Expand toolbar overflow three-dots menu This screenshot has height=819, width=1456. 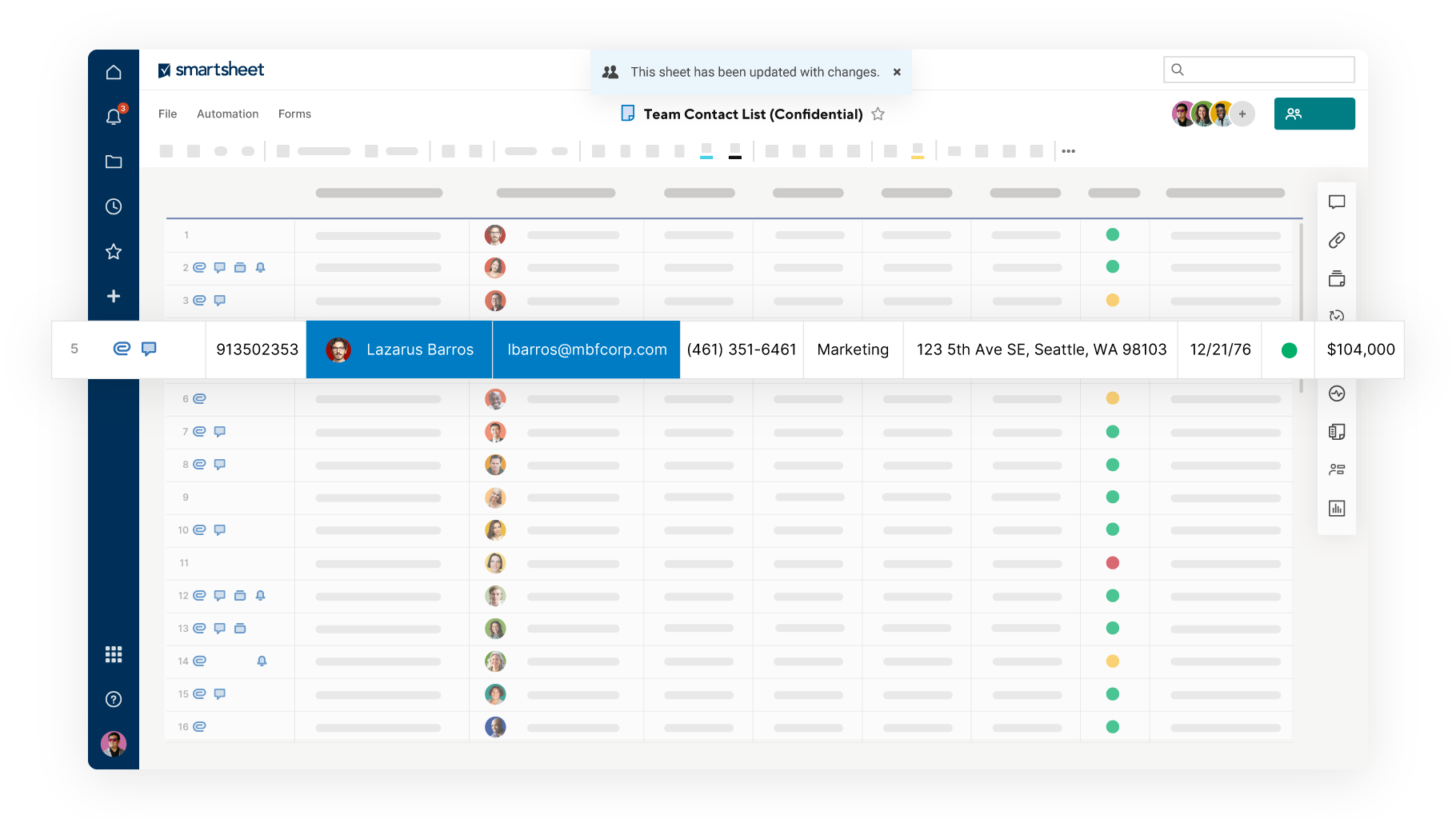1068,151
